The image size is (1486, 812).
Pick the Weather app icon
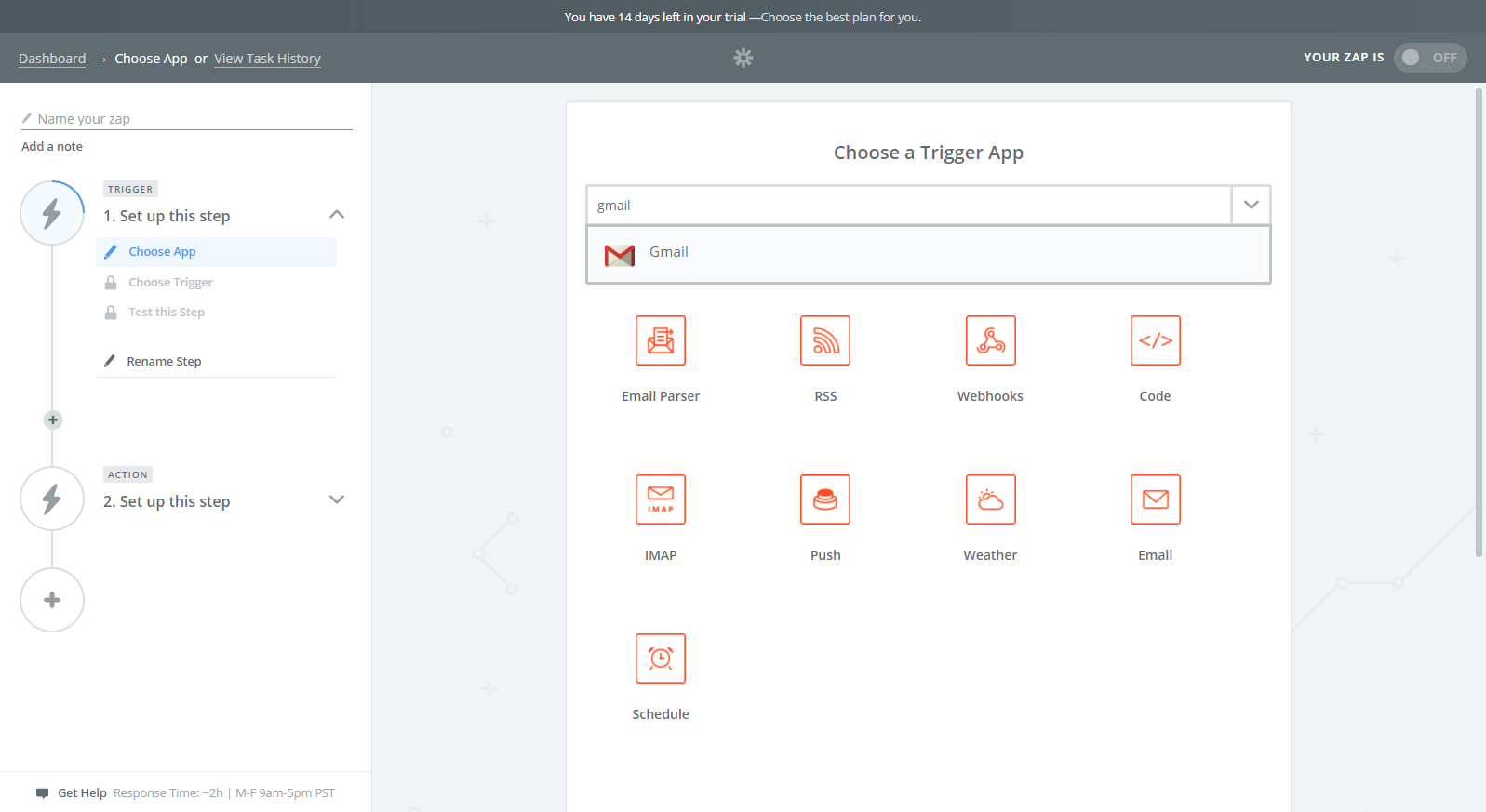click(990, 499)
